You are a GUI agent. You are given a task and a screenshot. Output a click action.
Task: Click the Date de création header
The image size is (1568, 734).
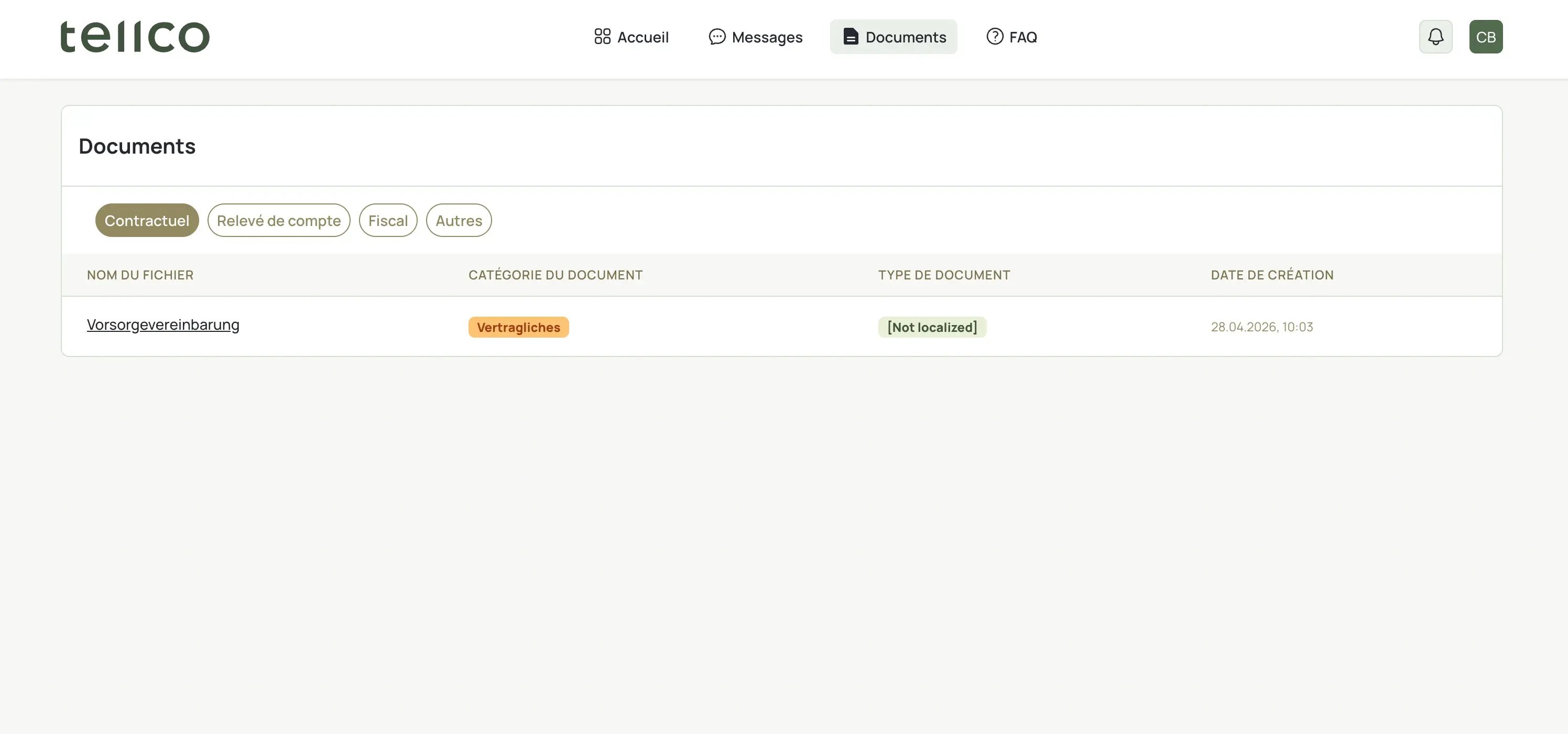point(1271,275)
